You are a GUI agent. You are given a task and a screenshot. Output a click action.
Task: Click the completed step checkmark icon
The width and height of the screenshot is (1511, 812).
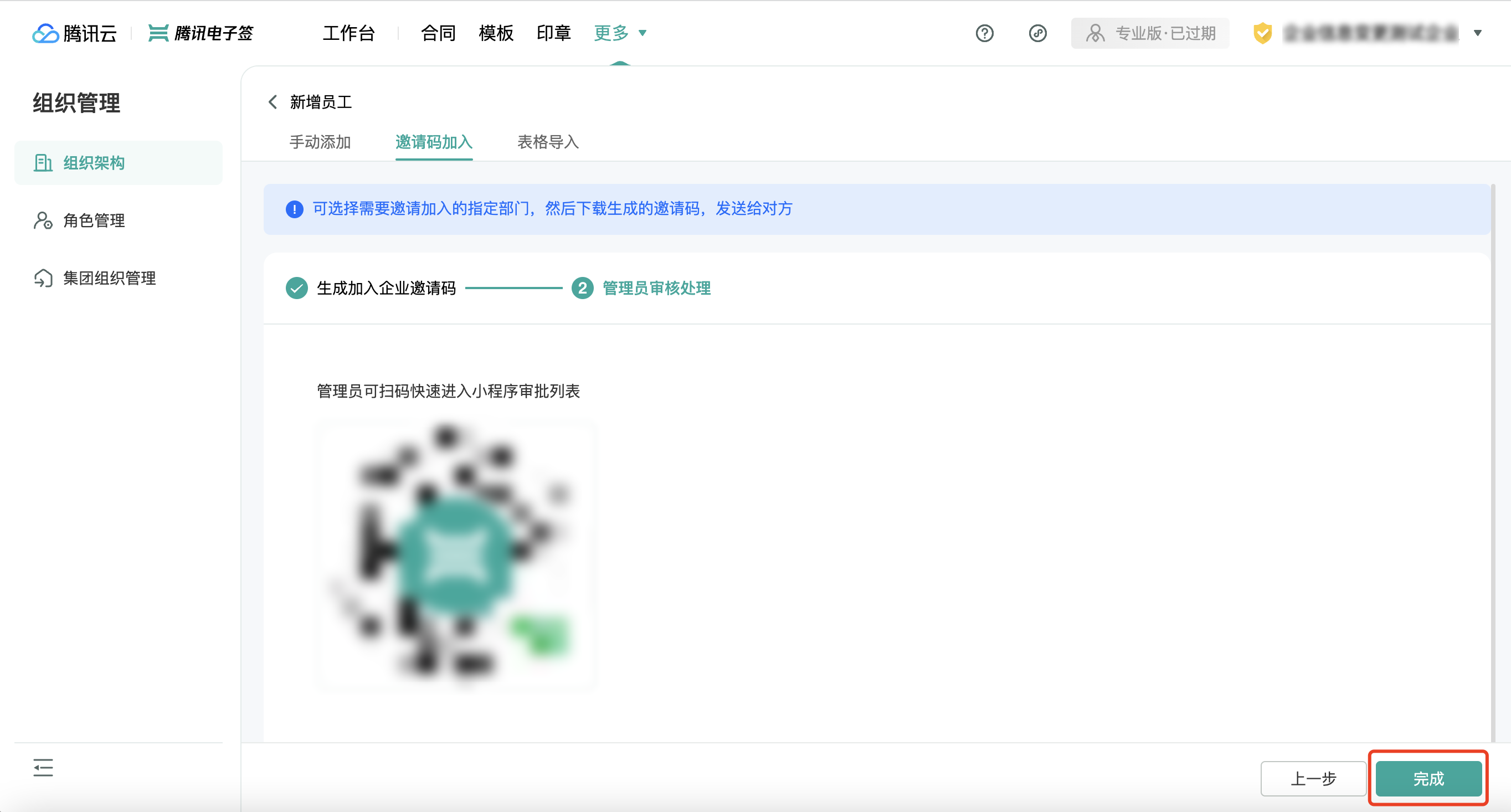[297, 288]
